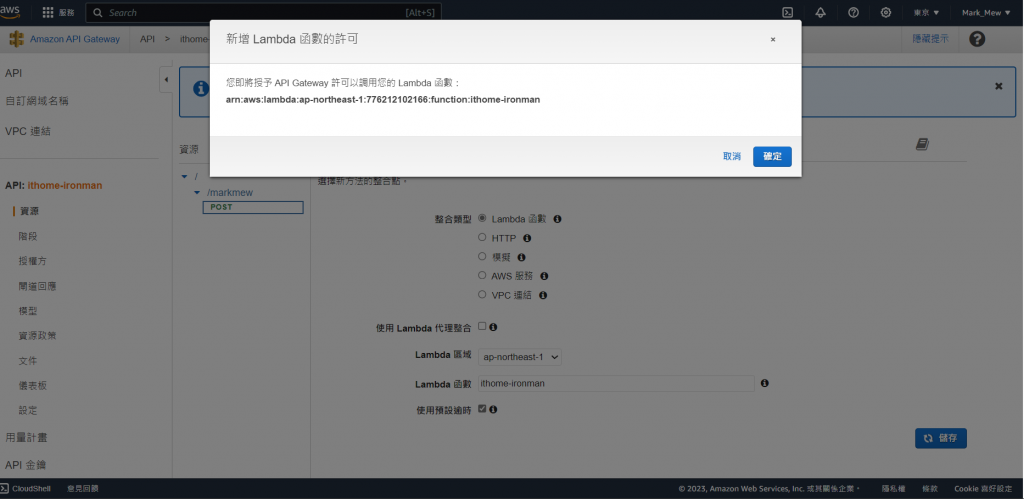This screenshot has height=499, width=1024.
Task: Click Lambda function name input field
Action: (616, 383)
